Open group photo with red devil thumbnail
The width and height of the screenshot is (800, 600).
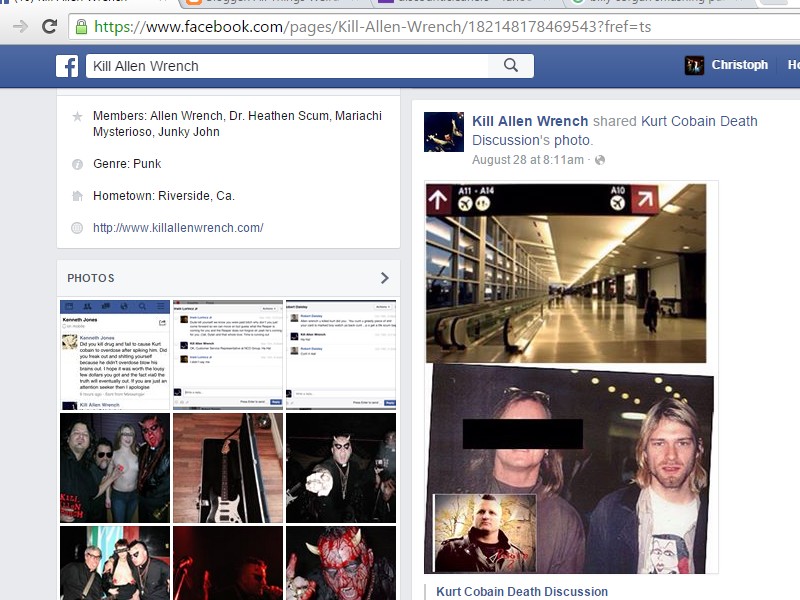pos(115,468)
